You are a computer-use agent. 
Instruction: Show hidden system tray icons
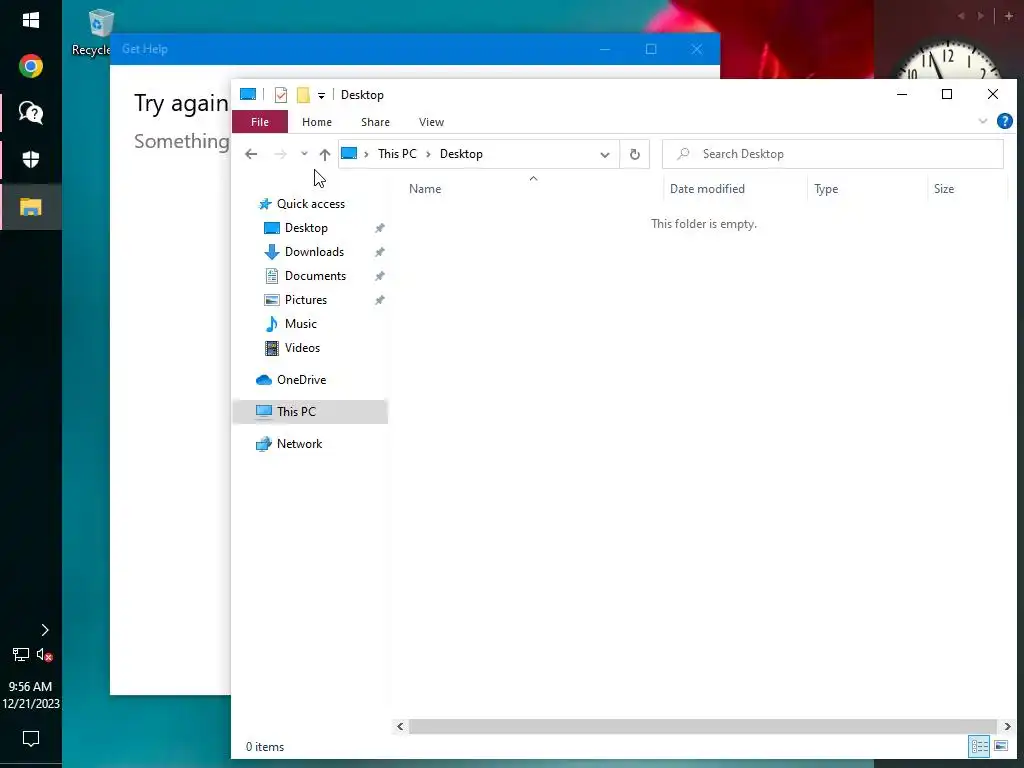click(44, 630)
